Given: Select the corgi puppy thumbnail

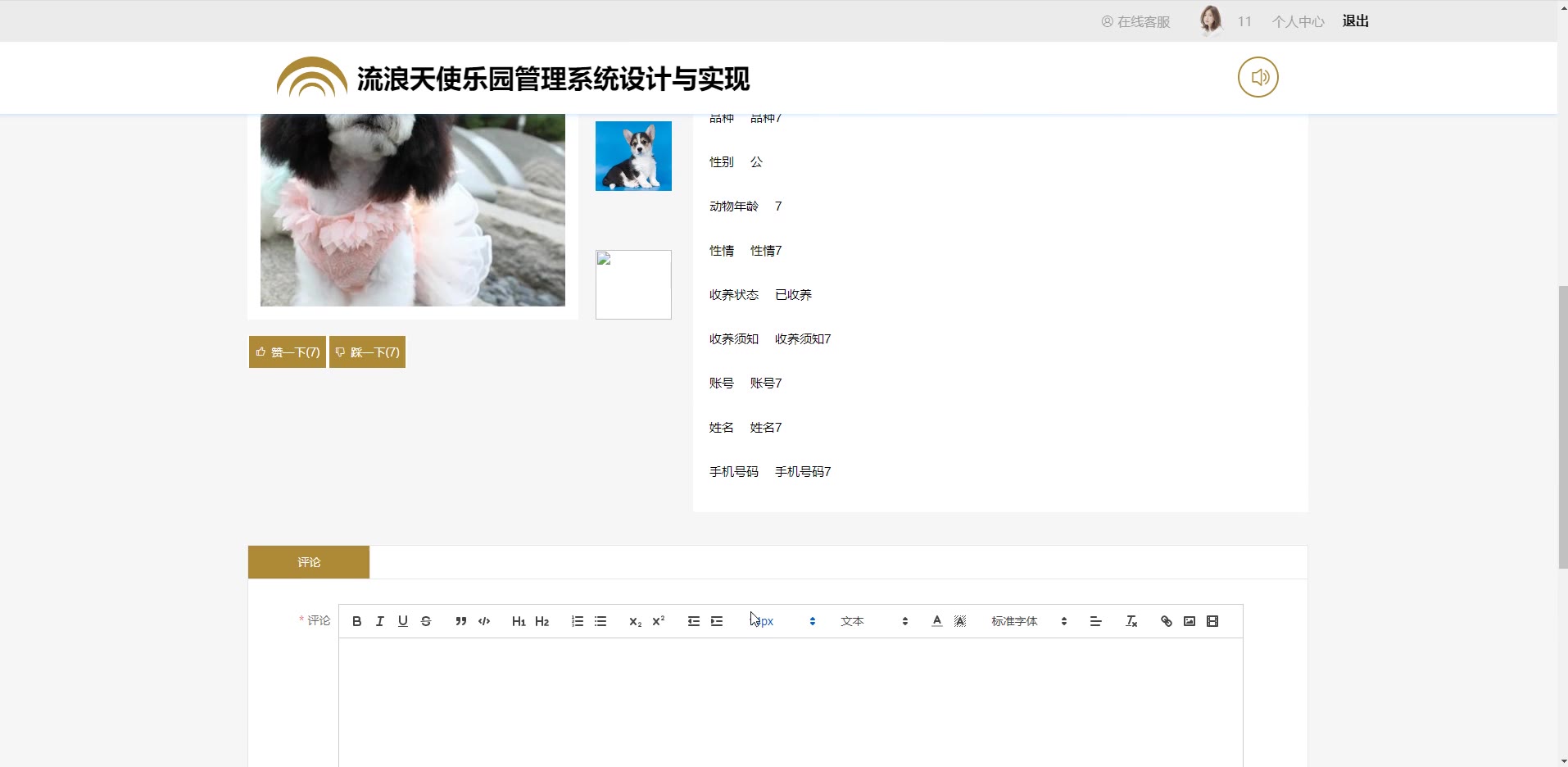Looking at the screenshot, I should pyautogui.click(x=633, y=156).
